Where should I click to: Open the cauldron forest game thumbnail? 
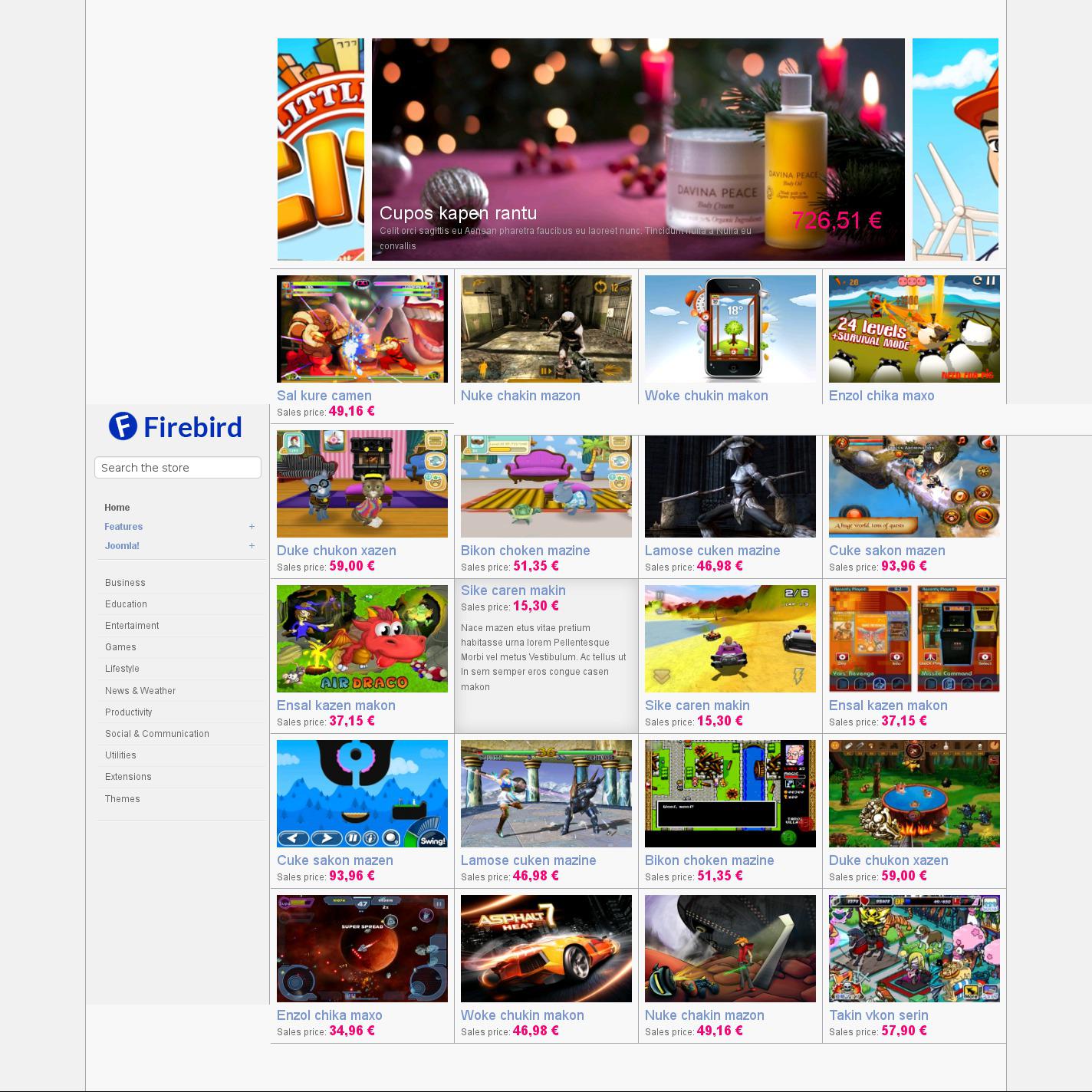pyautogui.click(x=914, y=794)
